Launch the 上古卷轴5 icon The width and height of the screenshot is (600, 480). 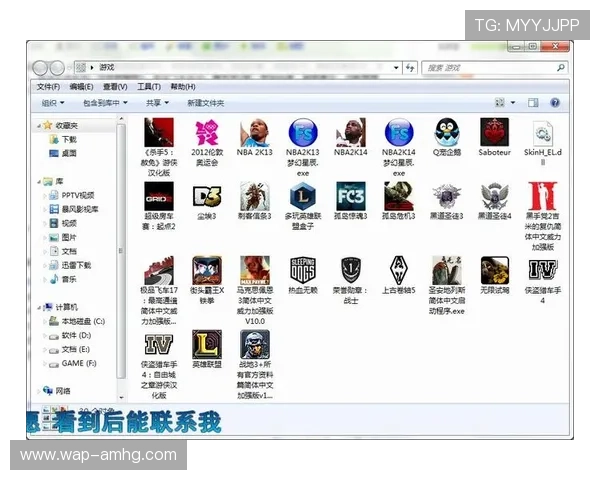(399, 270)
